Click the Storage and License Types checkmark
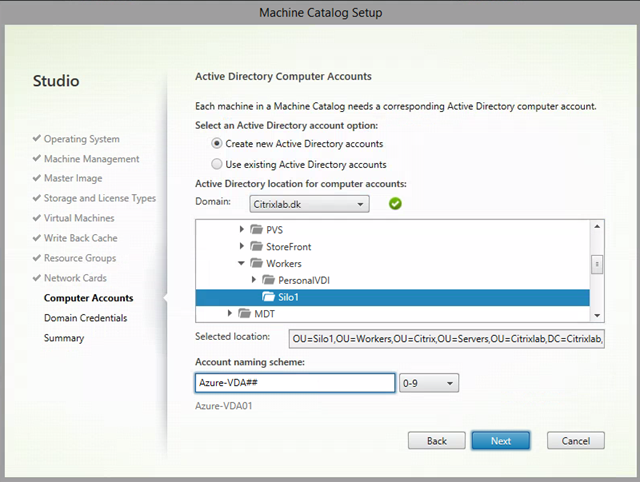640x482 pixels. [37, 198]
